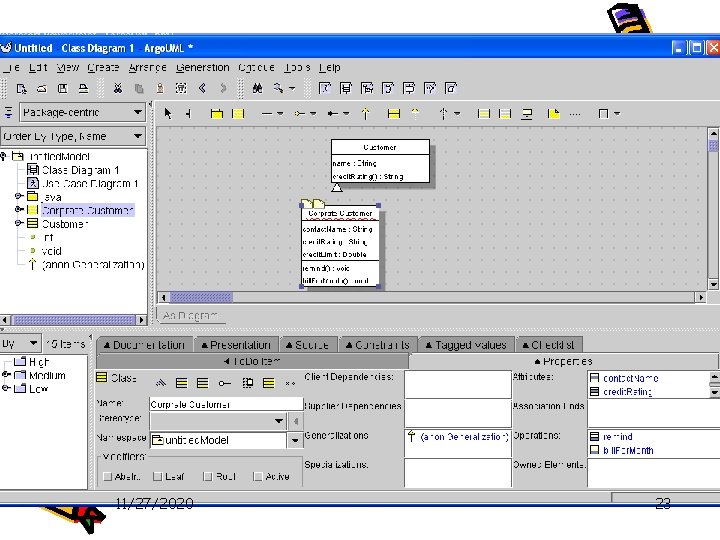720x540 pixels.
Task: Select the Comment note tool
Action: coord(554,113)
